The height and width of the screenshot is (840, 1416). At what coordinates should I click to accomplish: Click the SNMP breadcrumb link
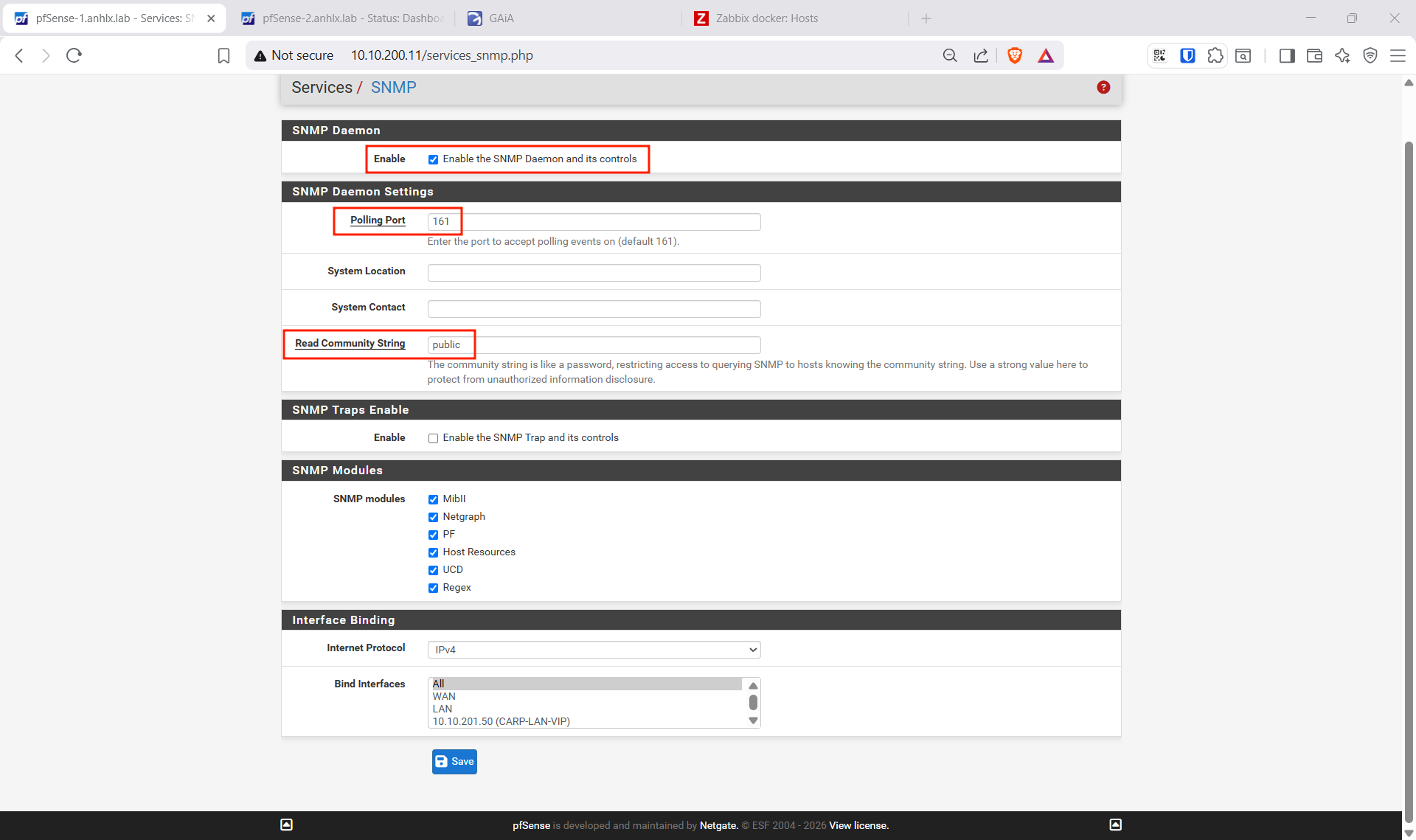click(393, 87)
